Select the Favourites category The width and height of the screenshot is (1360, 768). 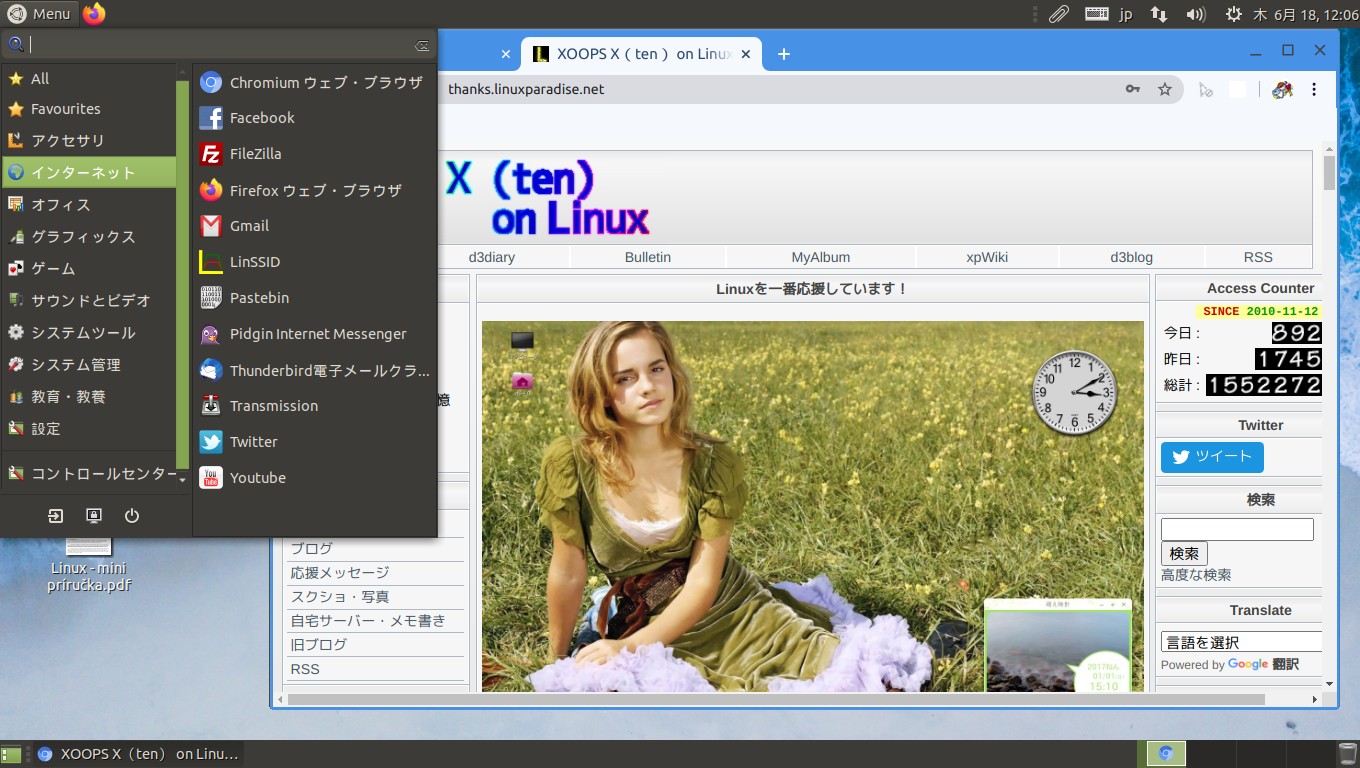(90, 109)
